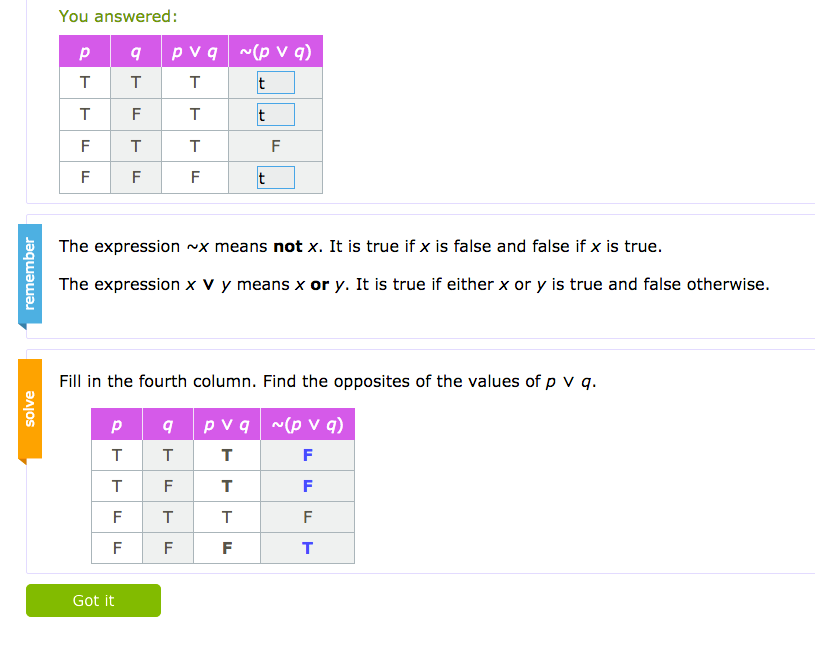Image resolution: width=815 pixels, height=656 pixels.
Task: Select the orange solve side tab
Action: point(30,409)
